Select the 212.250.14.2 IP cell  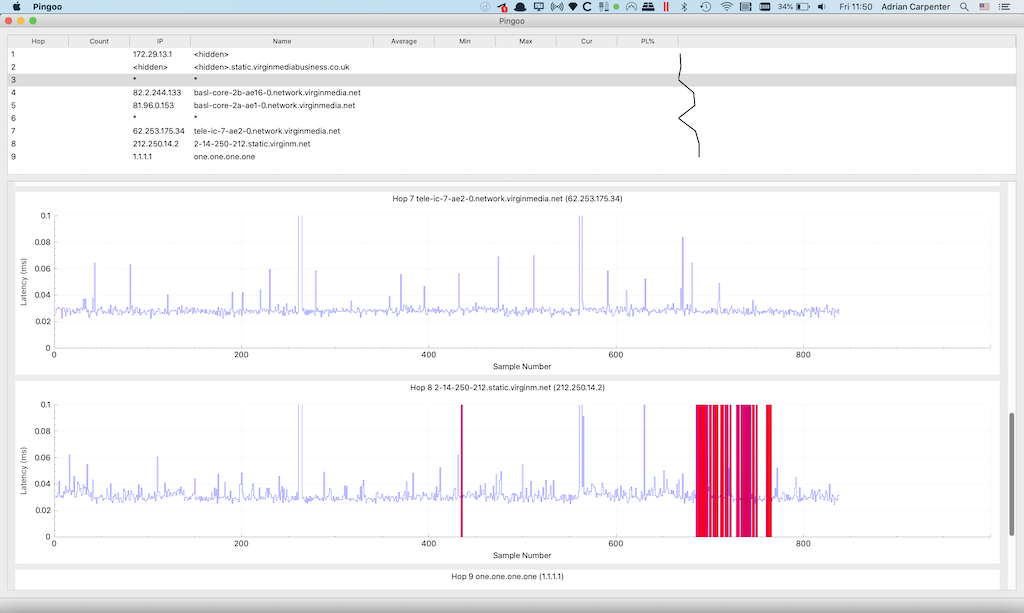coord(155,144)
